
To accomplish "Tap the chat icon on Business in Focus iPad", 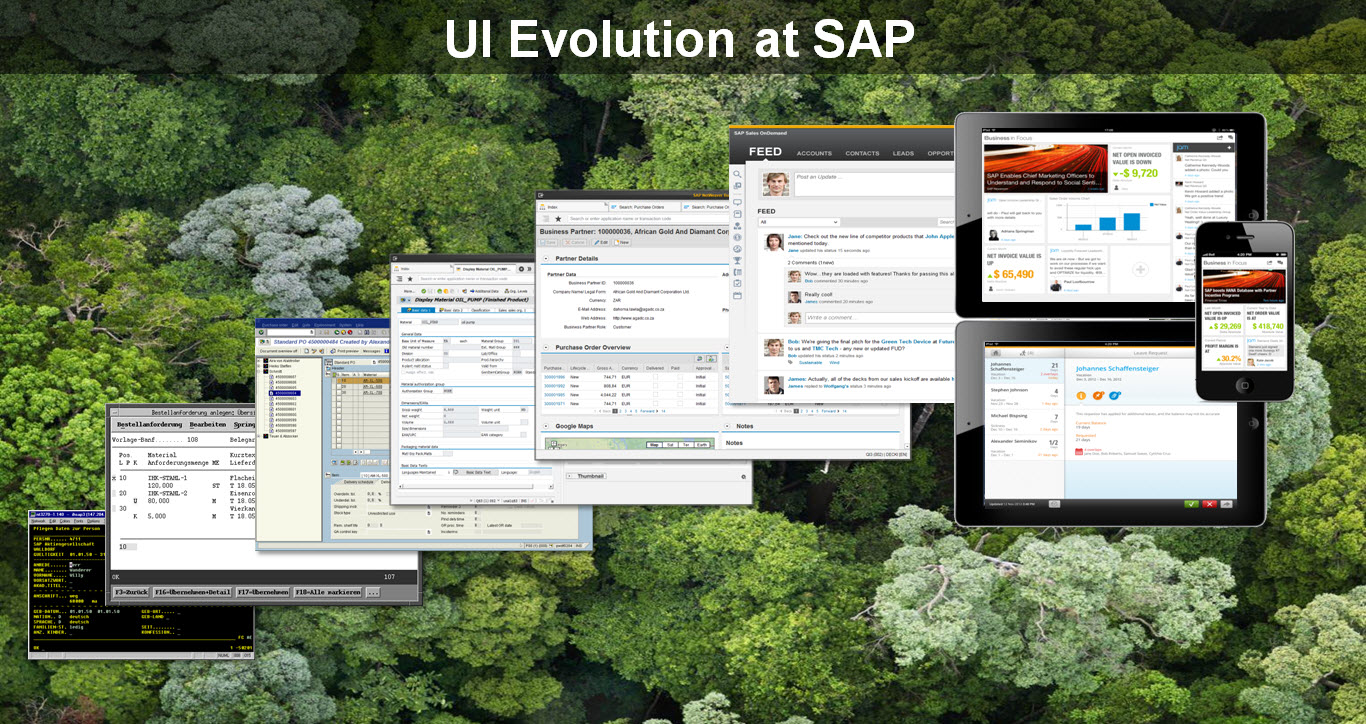I will tap(1230, 138).
